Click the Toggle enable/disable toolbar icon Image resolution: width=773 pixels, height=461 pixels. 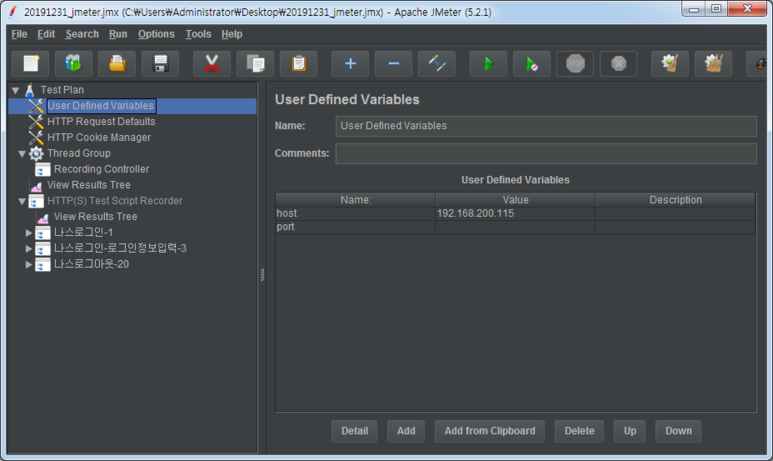[x=437, y=64]
